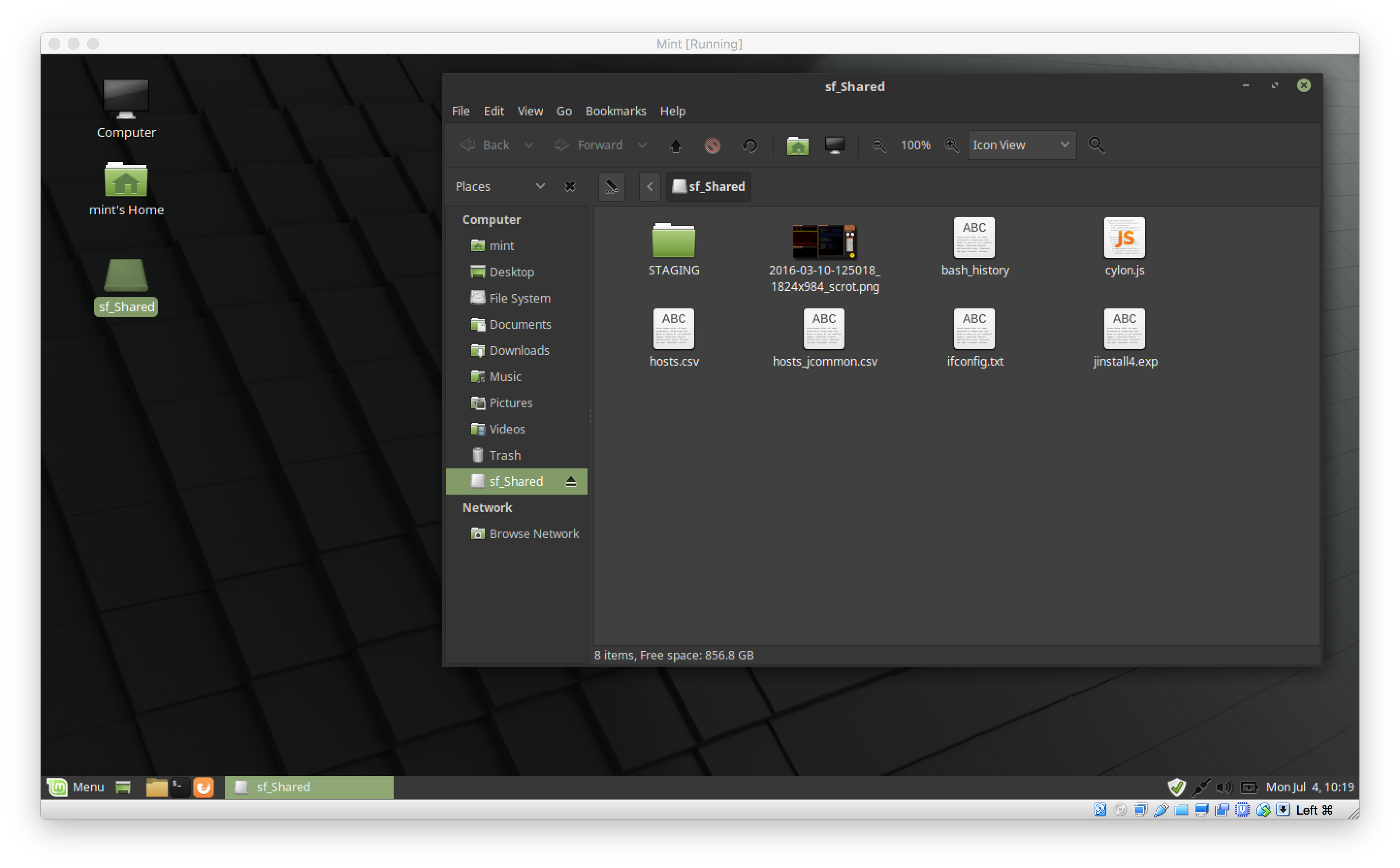This screenshot has width=1400, height=868.
Task: Open Bookmarks menu
Action: coord(615,111)
